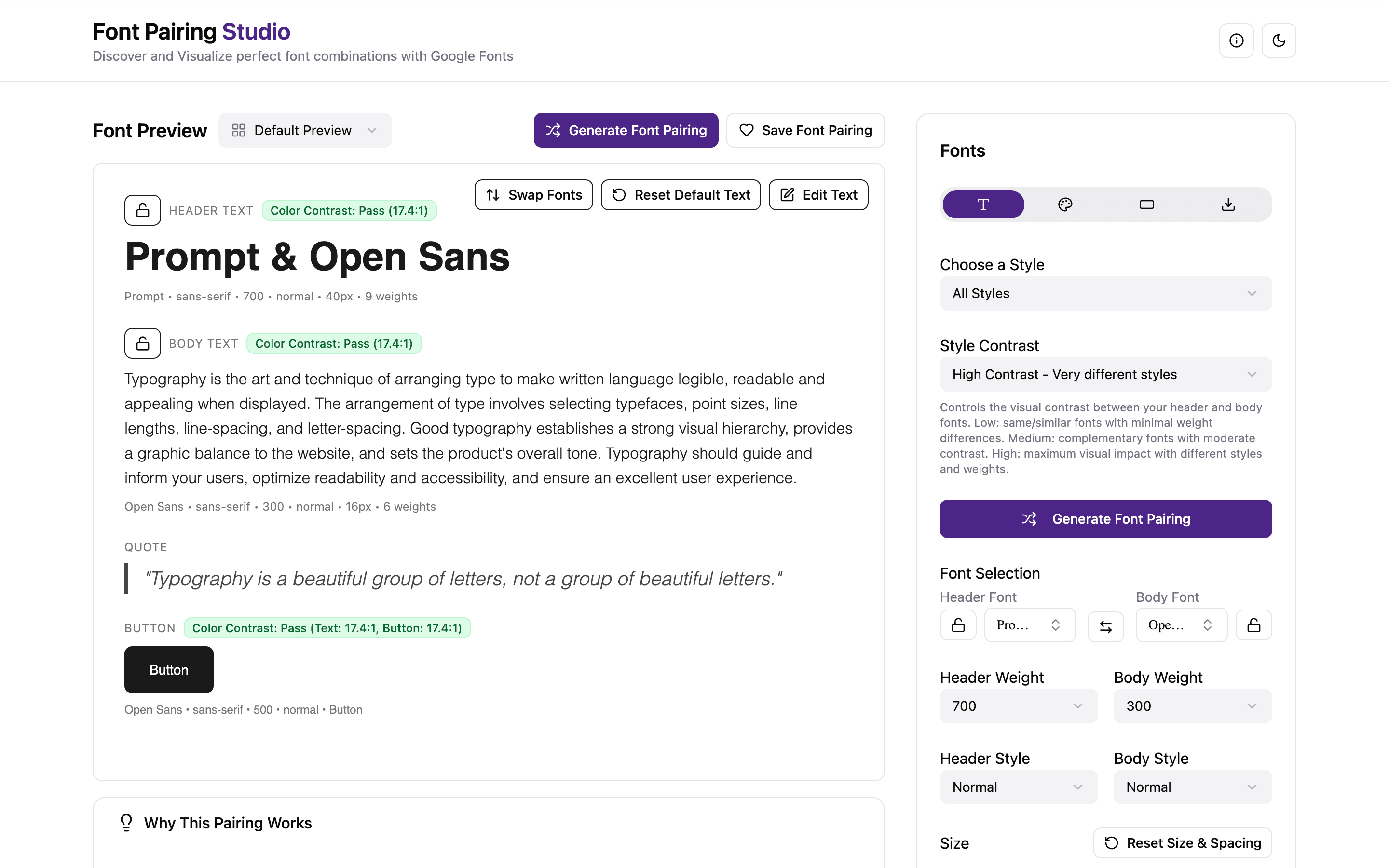Image resolution: width=1389 pixels, height=868 pixels.
Task: Click the 'Prompt • sans-serif • 700' metadata line
Action: (x=271, y=297)
